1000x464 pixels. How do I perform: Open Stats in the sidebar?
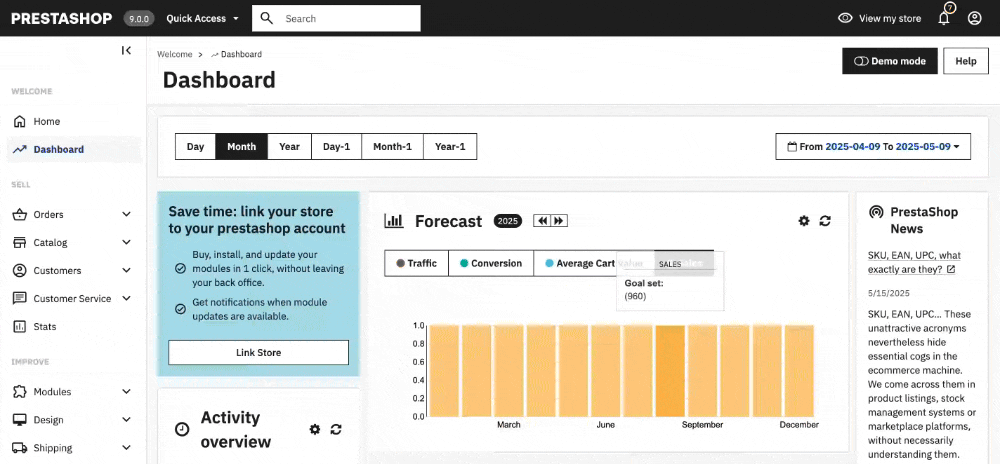tap(45, 326)
